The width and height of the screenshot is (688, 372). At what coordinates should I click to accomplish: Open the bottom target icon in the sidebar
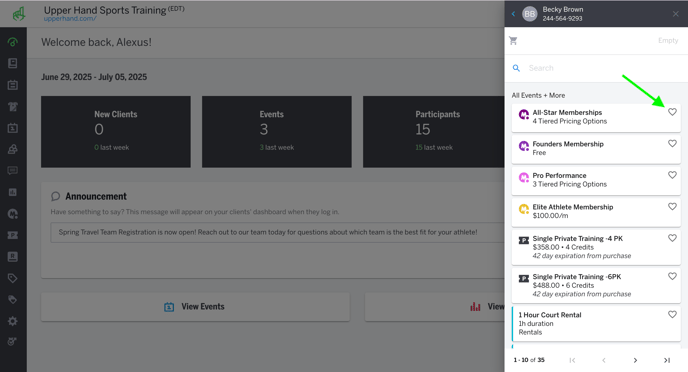pos(13,342)
